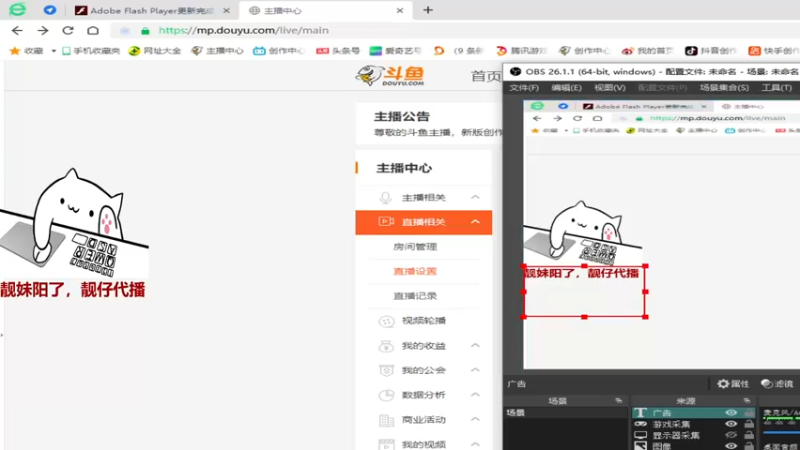Viewport: 800px width, 450px height.
Task: Open the blue shield icon beside tabs
Action: [49, 10]
